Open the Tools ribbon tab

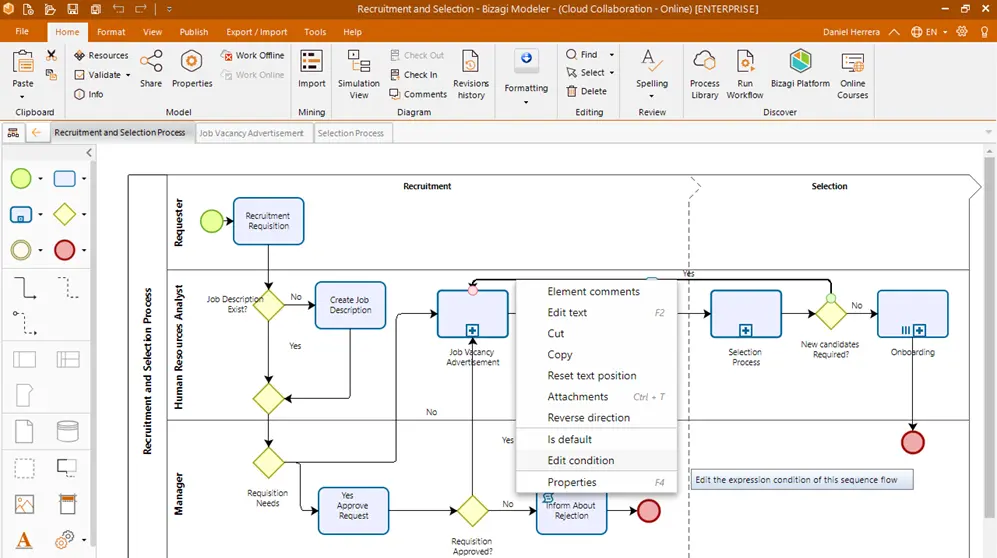[x=315, y=32]
